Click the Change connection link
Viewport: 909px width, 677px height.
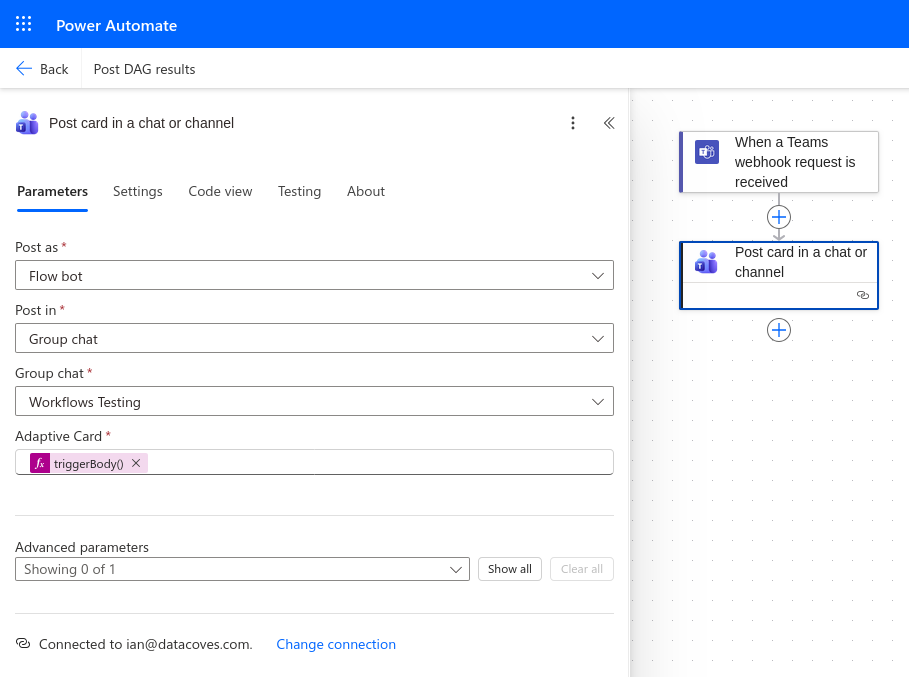pos(336,644)
